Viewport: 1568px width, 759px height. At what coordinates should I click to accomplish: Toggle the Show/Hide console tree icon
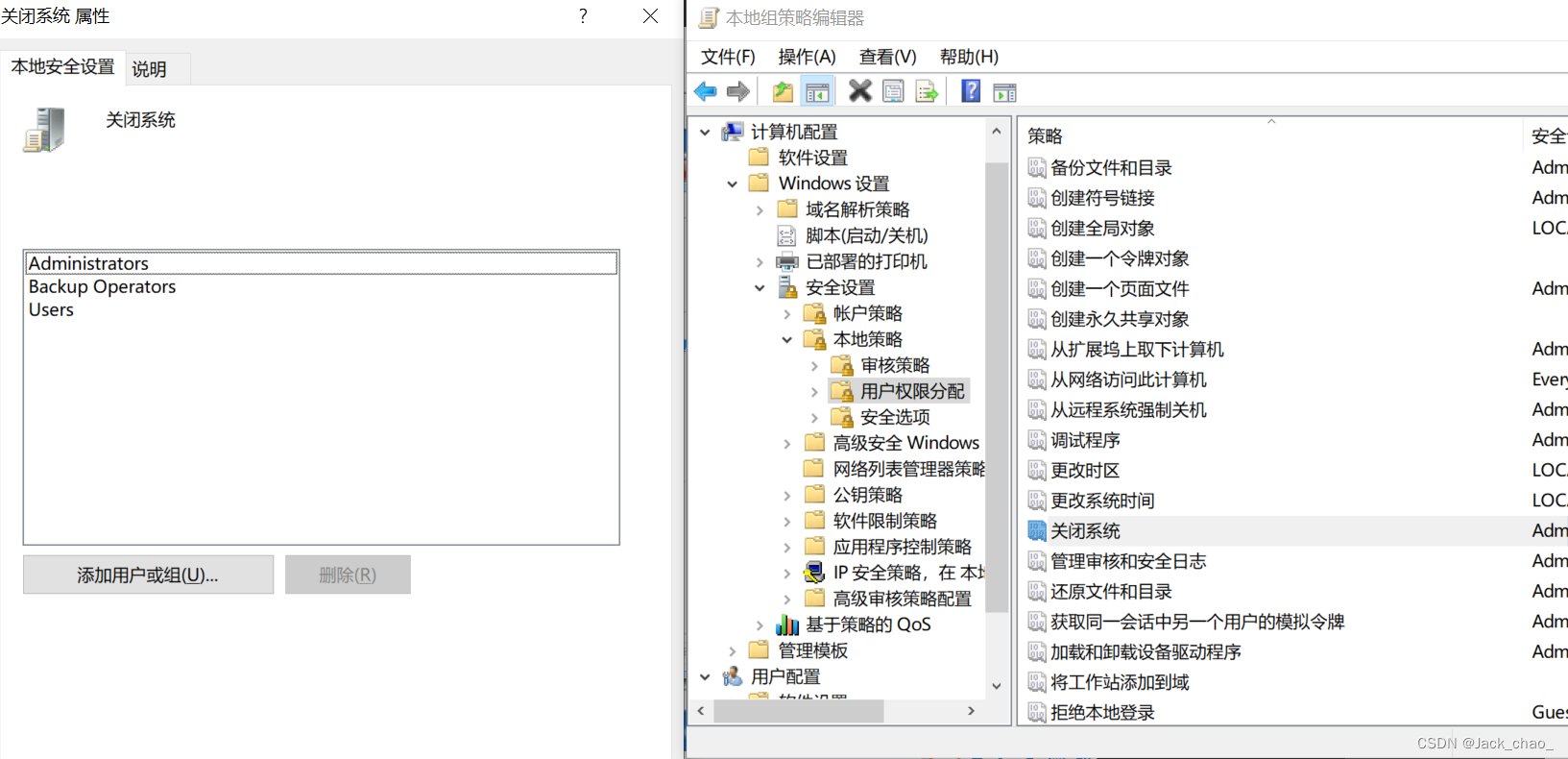click(x=817, y=92)
